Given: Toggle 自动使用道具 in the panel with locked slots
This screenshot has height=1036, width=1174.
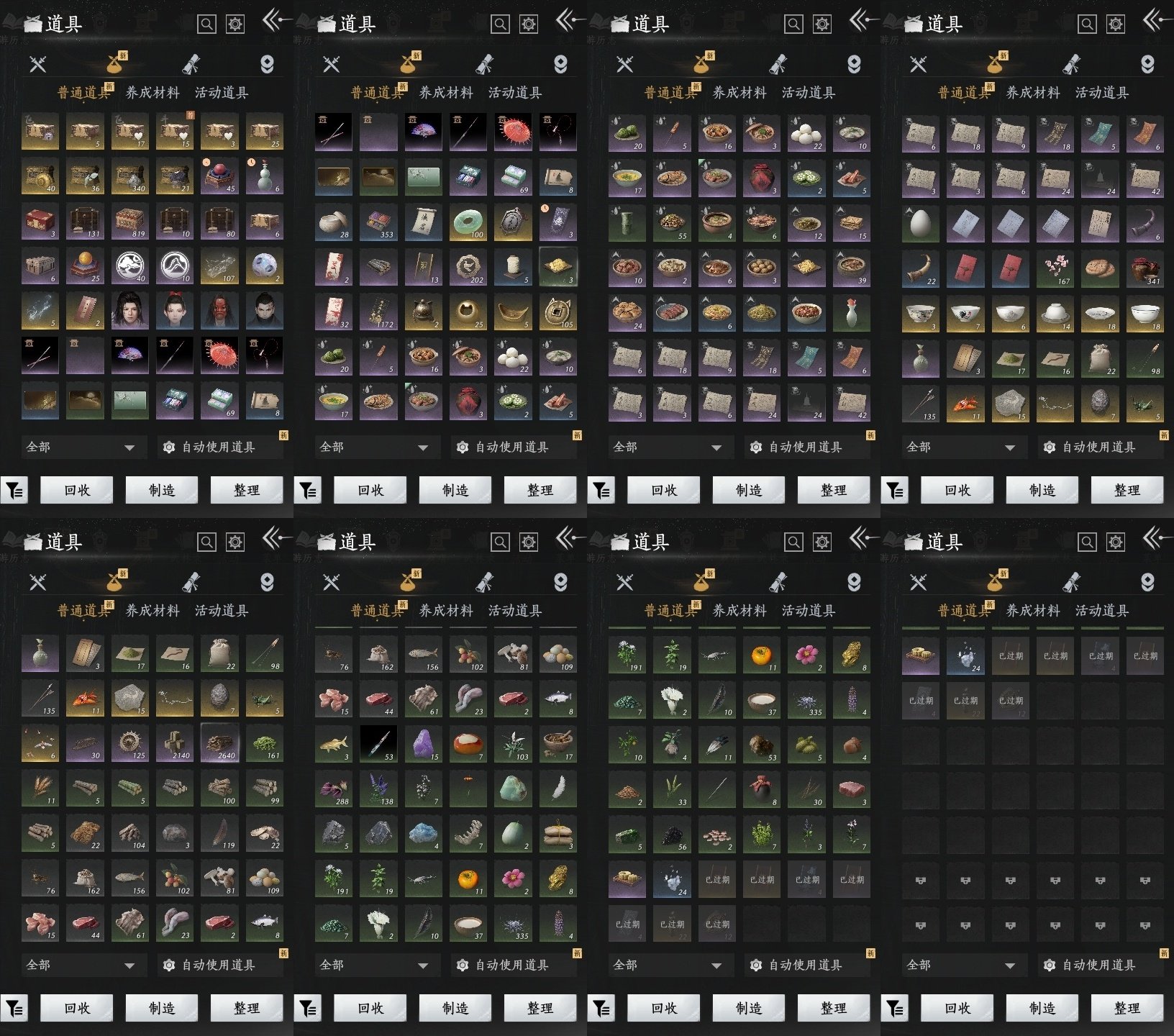Looking at the screenshot, I should pos(1098,965).
